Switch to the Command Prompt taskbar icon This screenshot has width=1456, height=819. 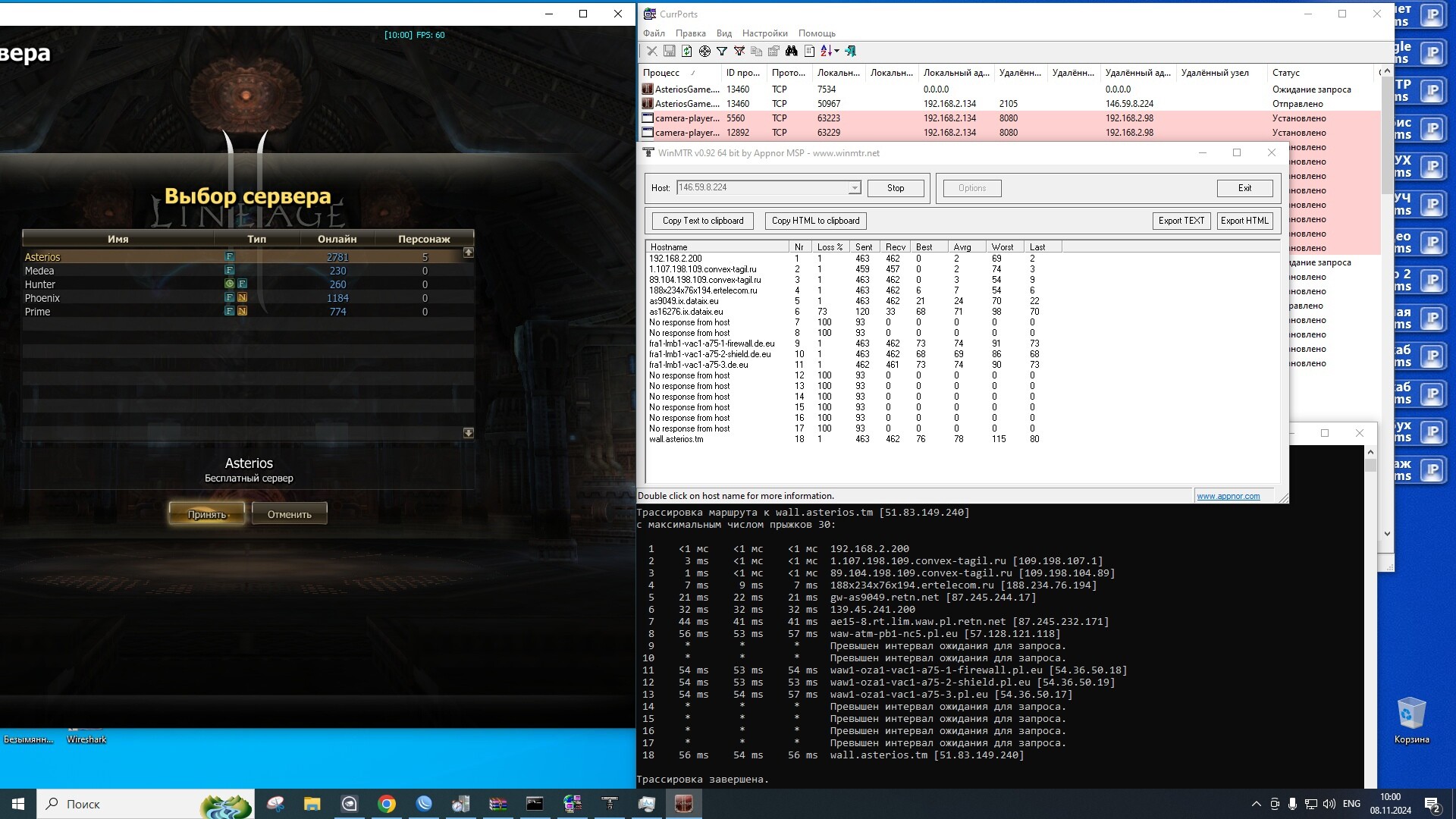click(535, 804)
